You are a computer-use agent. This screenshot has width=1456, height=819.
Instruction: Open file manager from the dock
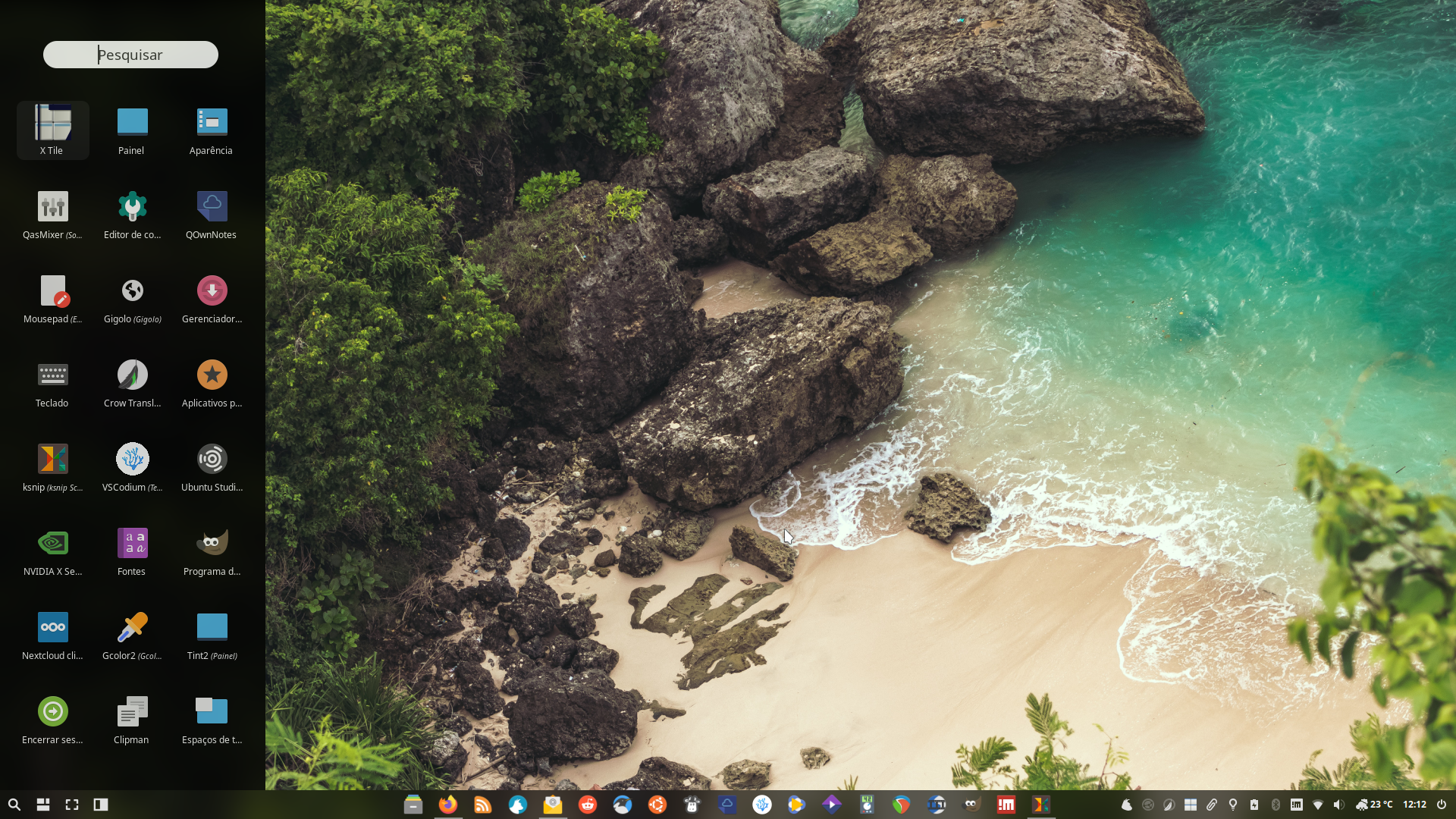coord(413,805)
